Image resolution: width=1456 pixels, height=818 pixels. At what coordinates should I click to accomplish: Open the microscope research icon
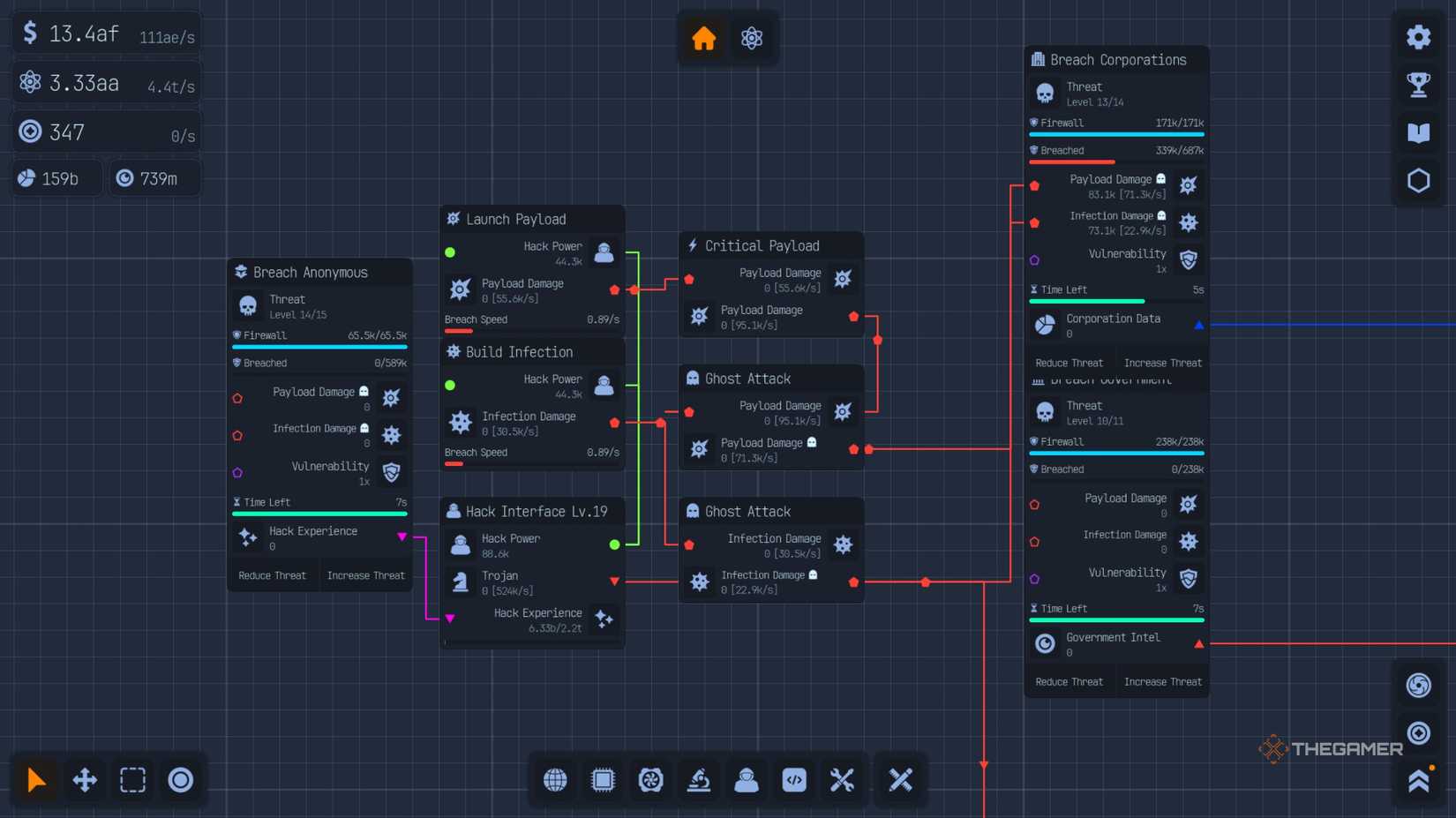click(x=698, y=780)
